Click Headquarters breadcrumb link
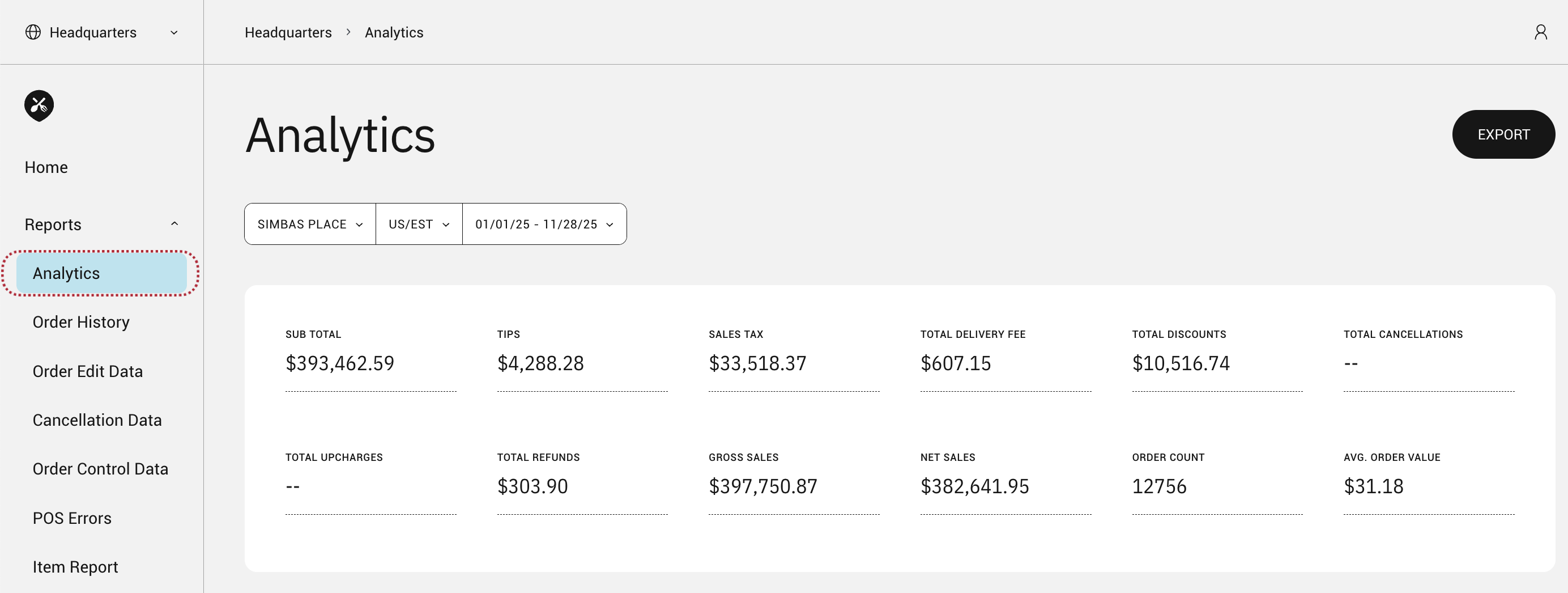This screenshot has height=593, width=1568. [288, 32]
